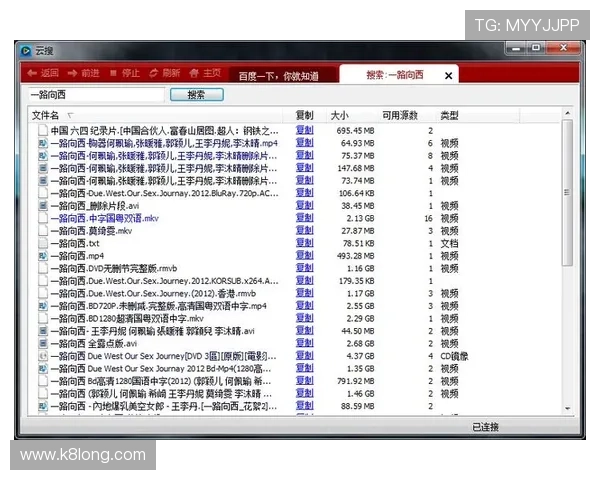Image resolution: width=600 pixels, height=480 pixels.
Task: Click the icon beside 一路向西_删除片段.avi
Action: click(43, 206)
